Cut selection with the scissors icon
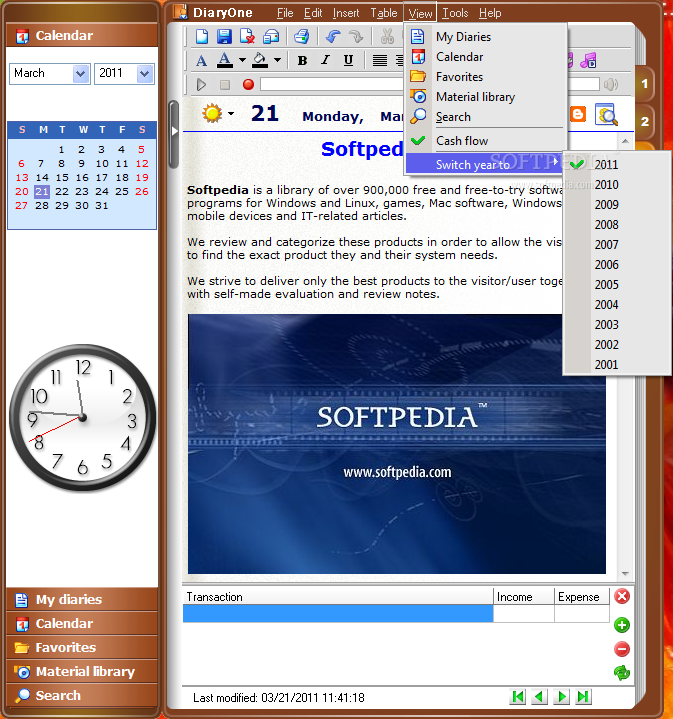The width and height of the screenshot is (673, 719). 387,36
